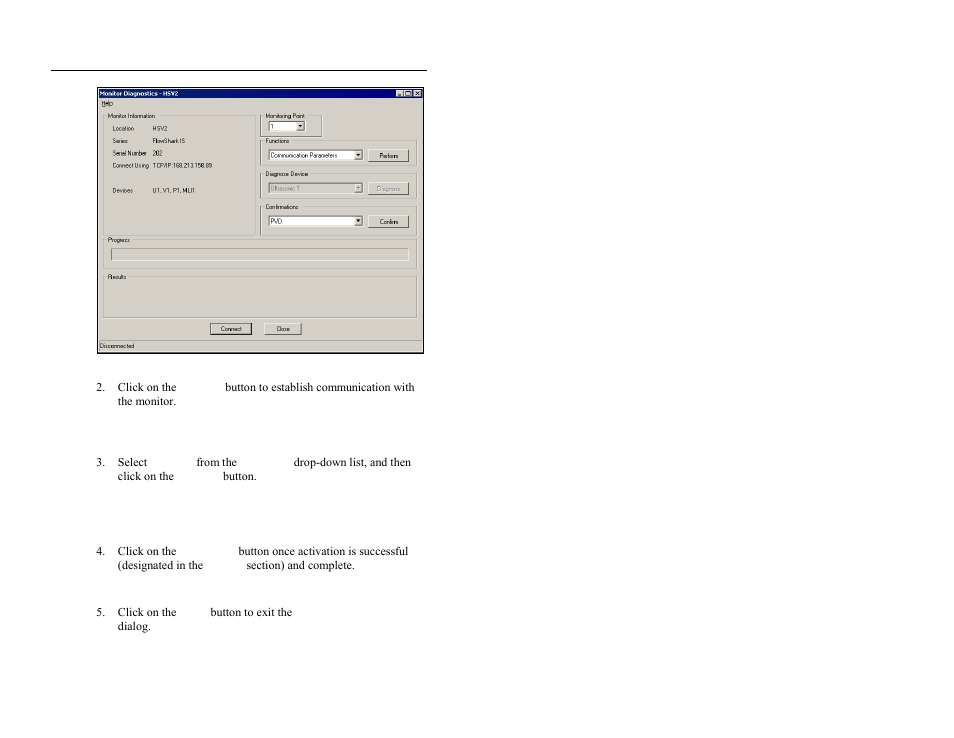Image resolution: width=954 pixels, height=738 pixels.
Task: Maximize the Monitor Diagnostics window
Action: 408,94
